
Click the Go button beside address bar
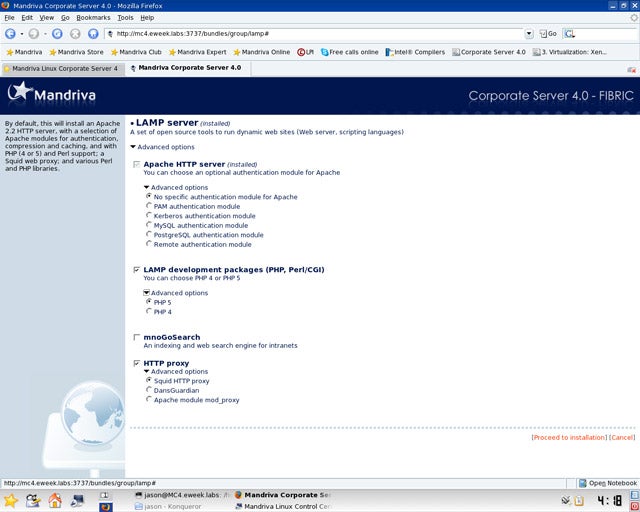click(x=548, y=34)
